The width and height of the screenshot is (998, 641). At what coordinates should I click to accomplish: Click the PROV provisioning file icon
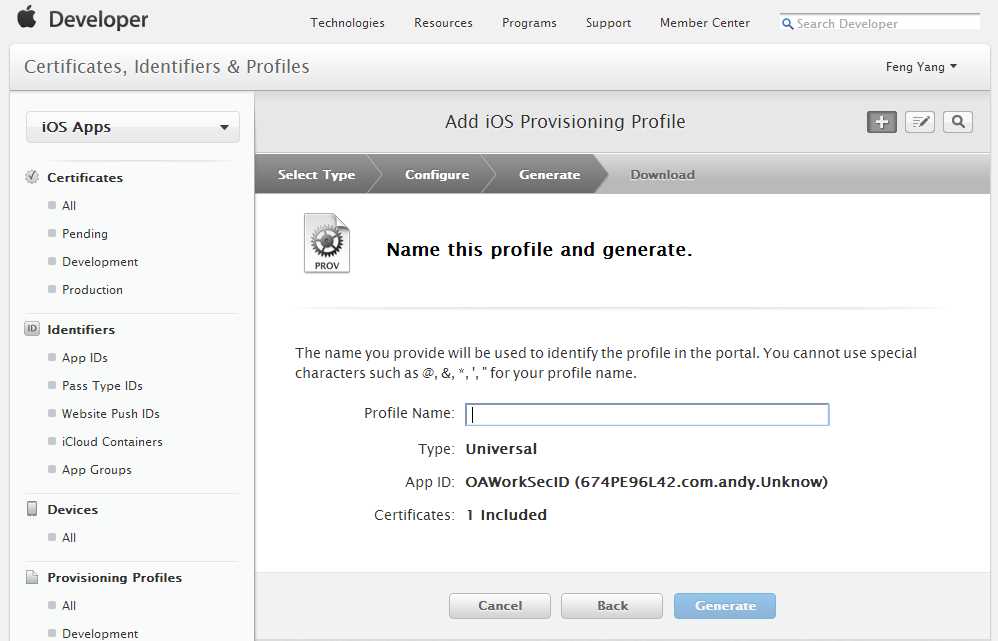click(x=327, y=244)
